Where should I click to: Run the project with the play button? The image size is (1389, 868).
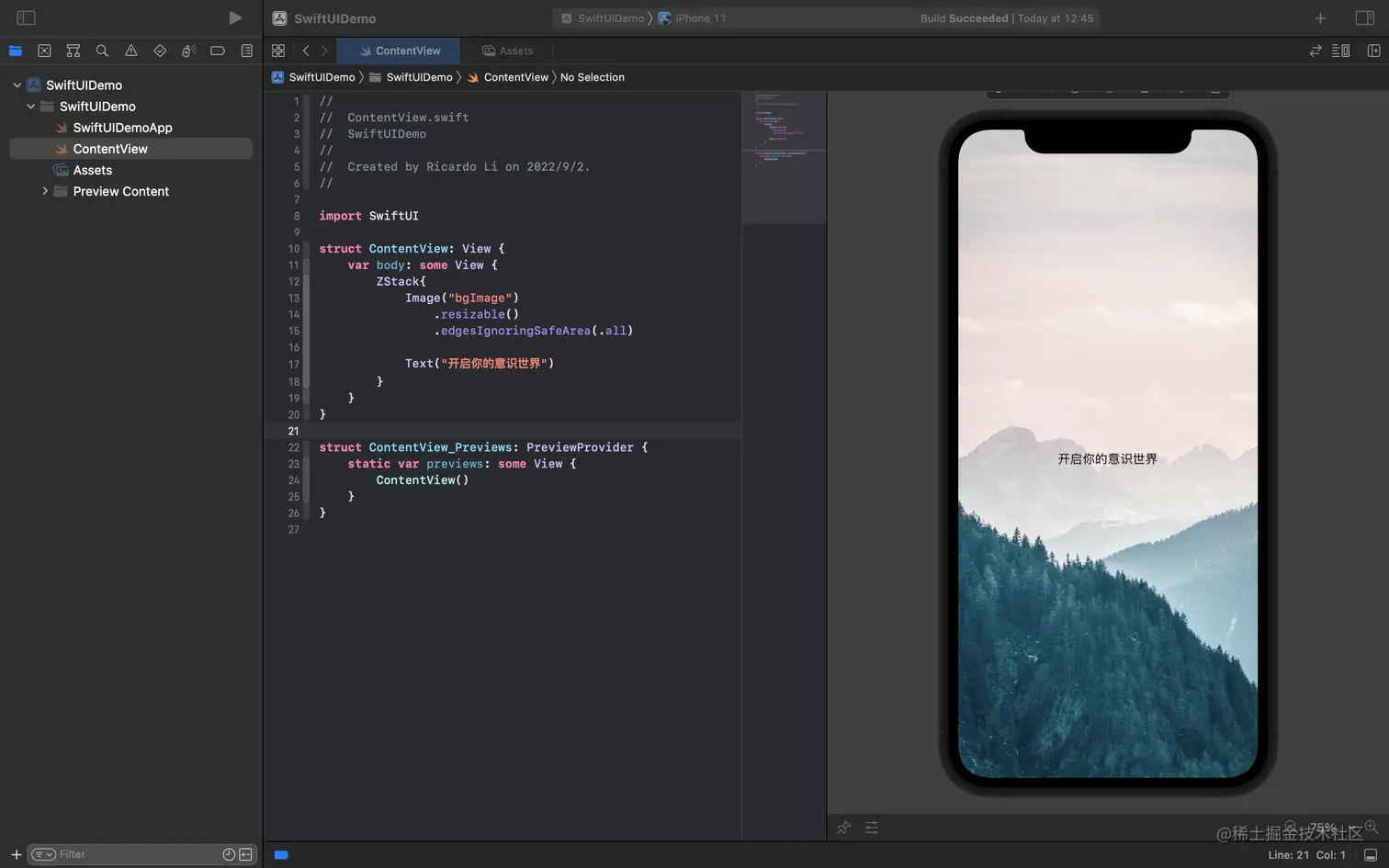point(235,17)
